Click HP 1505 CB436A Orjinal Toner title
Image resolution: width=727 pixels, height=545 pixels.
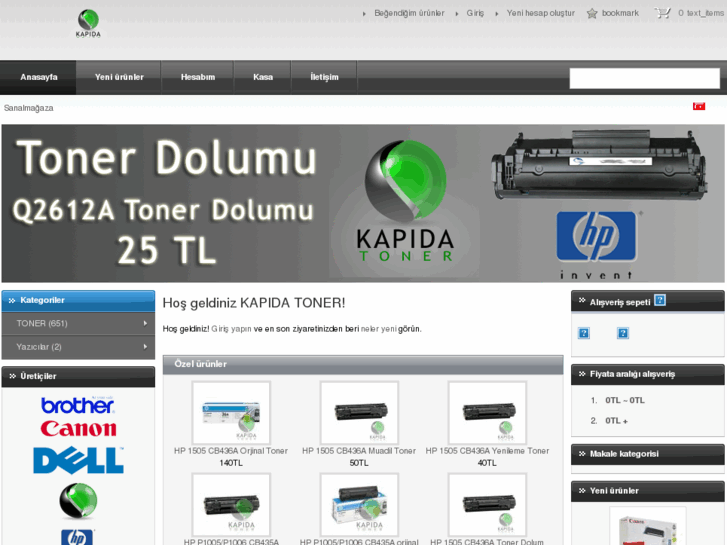click(x=231, y=451)
